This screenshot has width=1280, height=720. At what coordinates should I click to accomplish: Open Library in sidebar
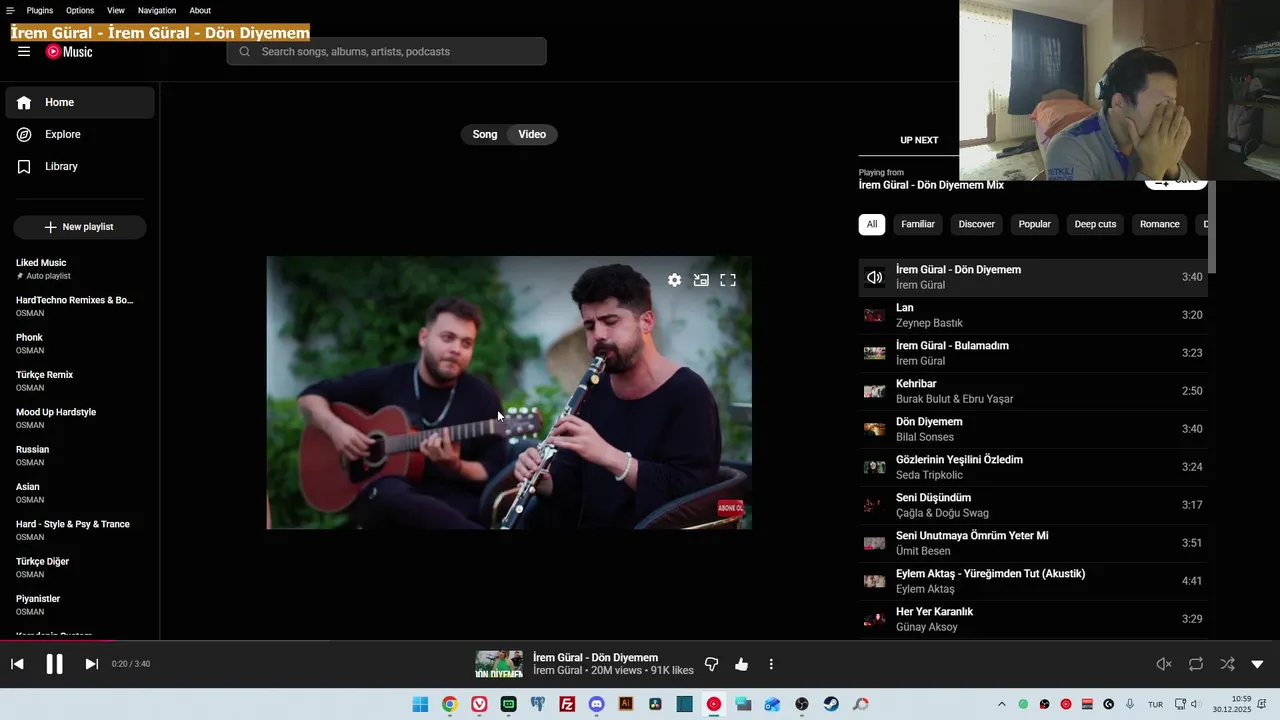click(80, 166)
